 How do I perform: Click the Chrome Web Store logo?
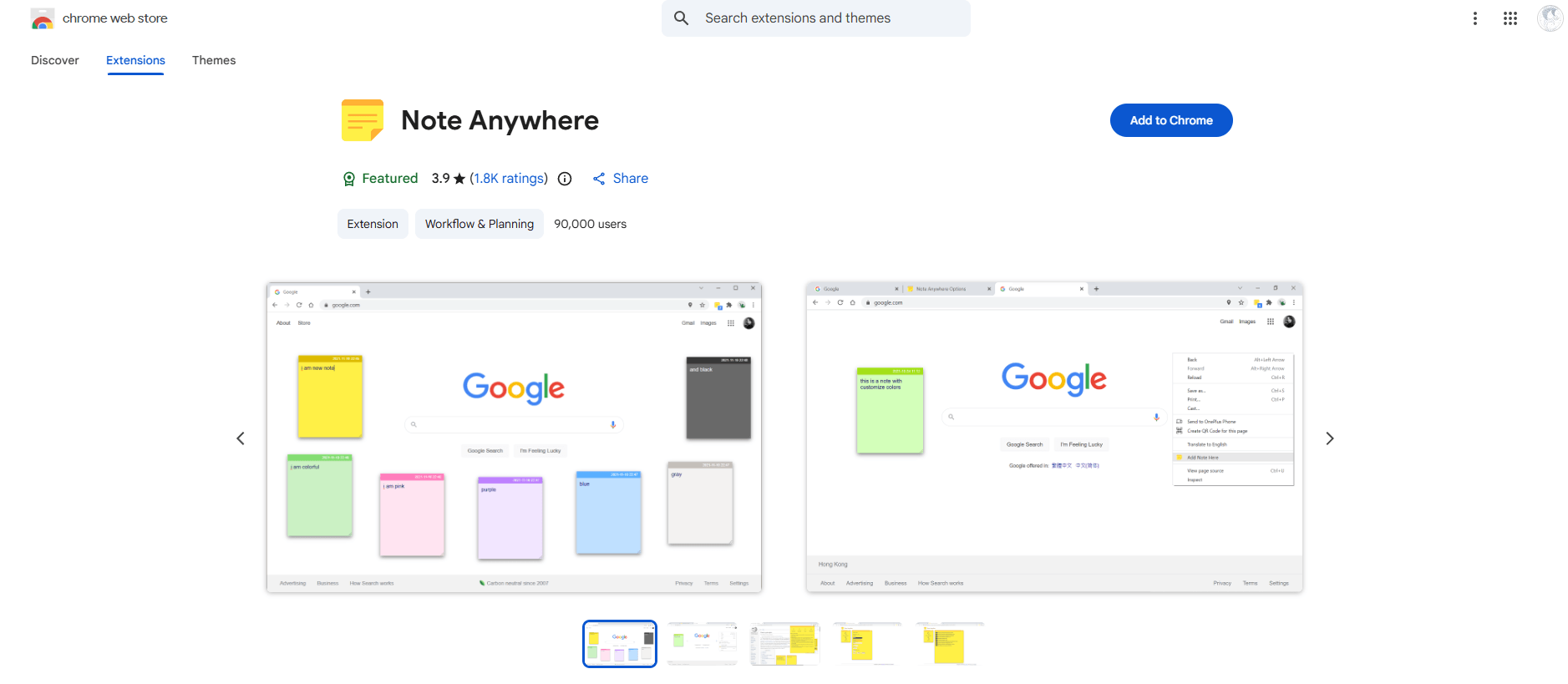click(43, 18)
